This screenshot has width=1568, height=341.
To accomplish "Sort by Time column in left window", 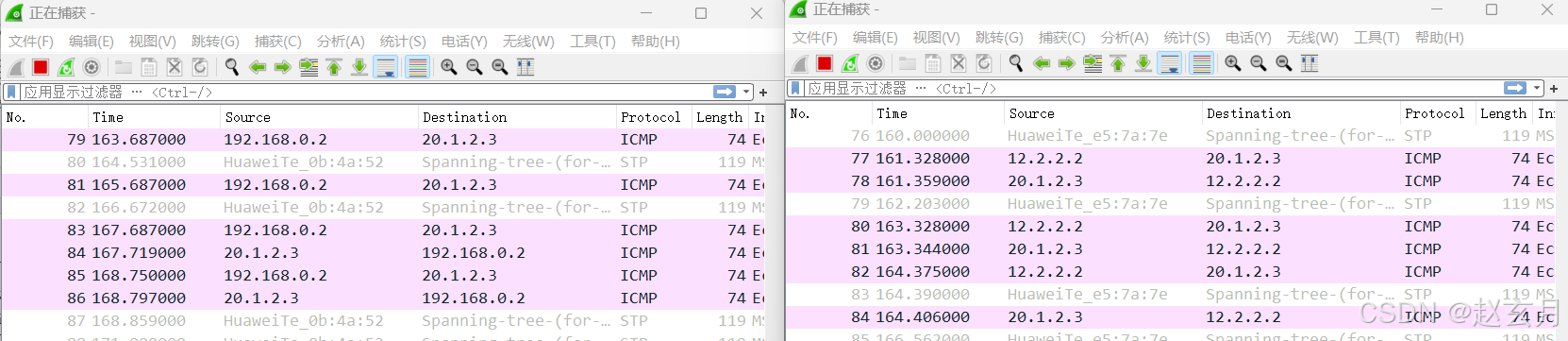I will [153, 117].
